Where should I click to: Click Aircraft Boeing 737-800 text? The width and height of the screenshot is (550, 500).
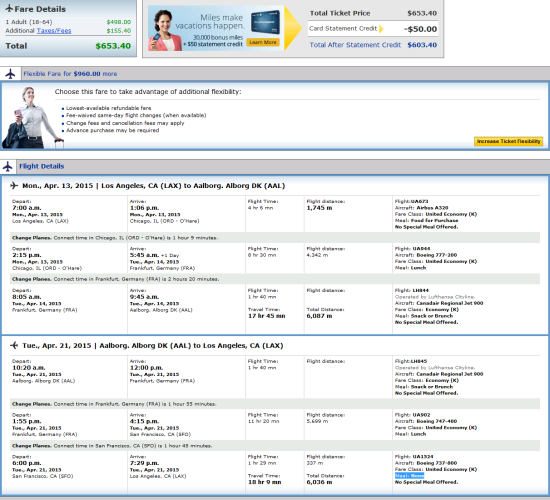coord(426,463)
